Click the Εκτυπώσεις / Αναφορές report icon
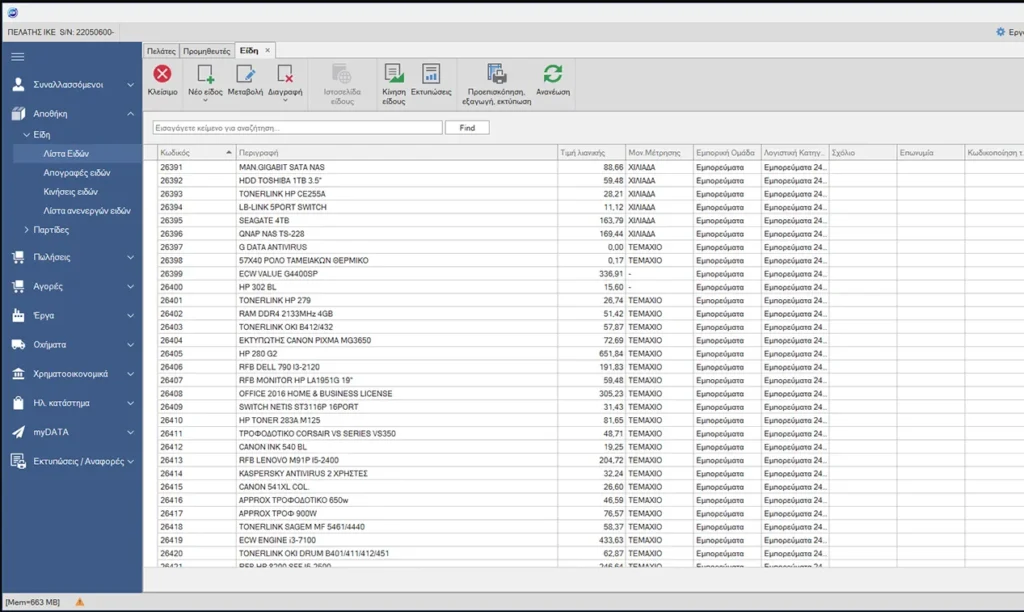The height and width of the screenshot is (612, 1024). point(18,461)
